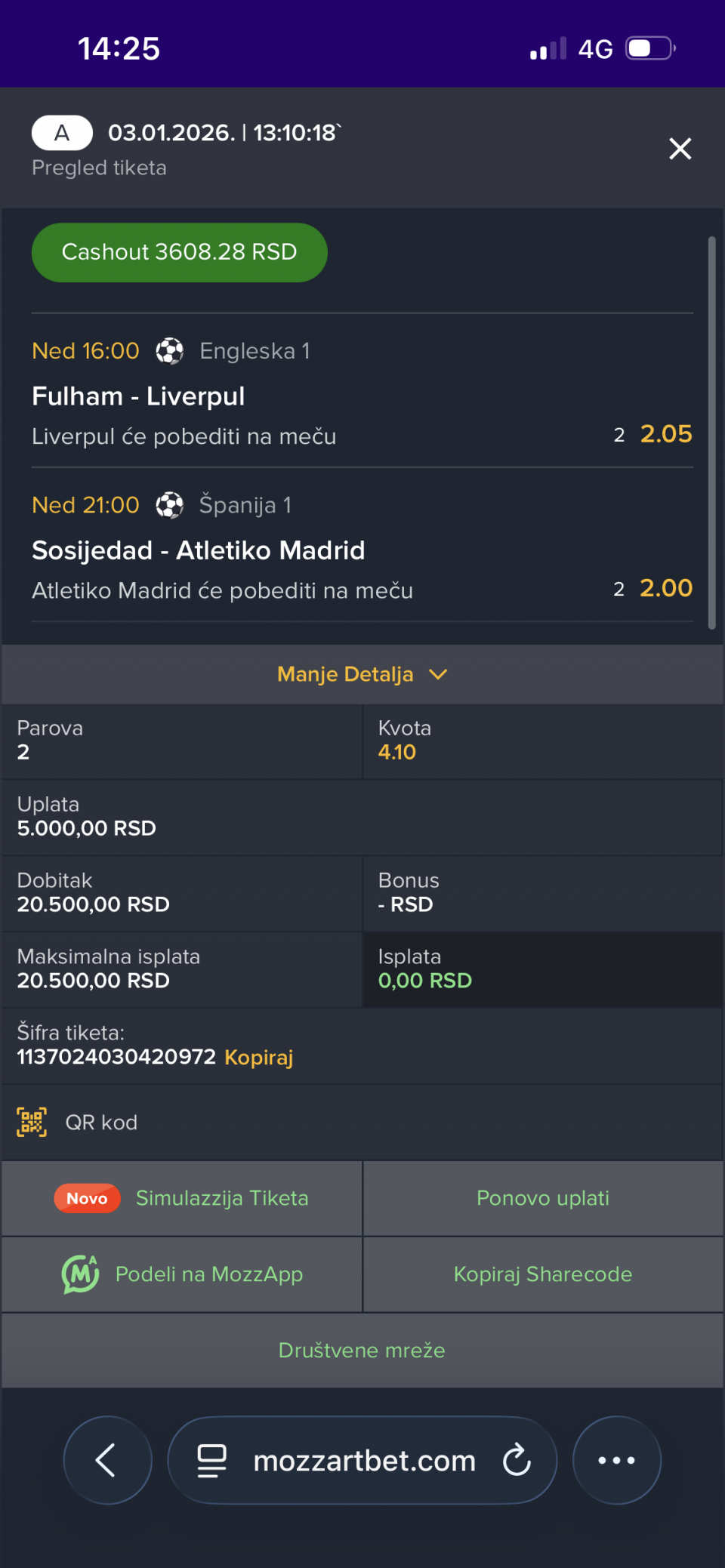The height and width of the screenshot is (1568, 725).
Task: Collapse details via Manje Detalja chevron
Action: click(438, 674)
